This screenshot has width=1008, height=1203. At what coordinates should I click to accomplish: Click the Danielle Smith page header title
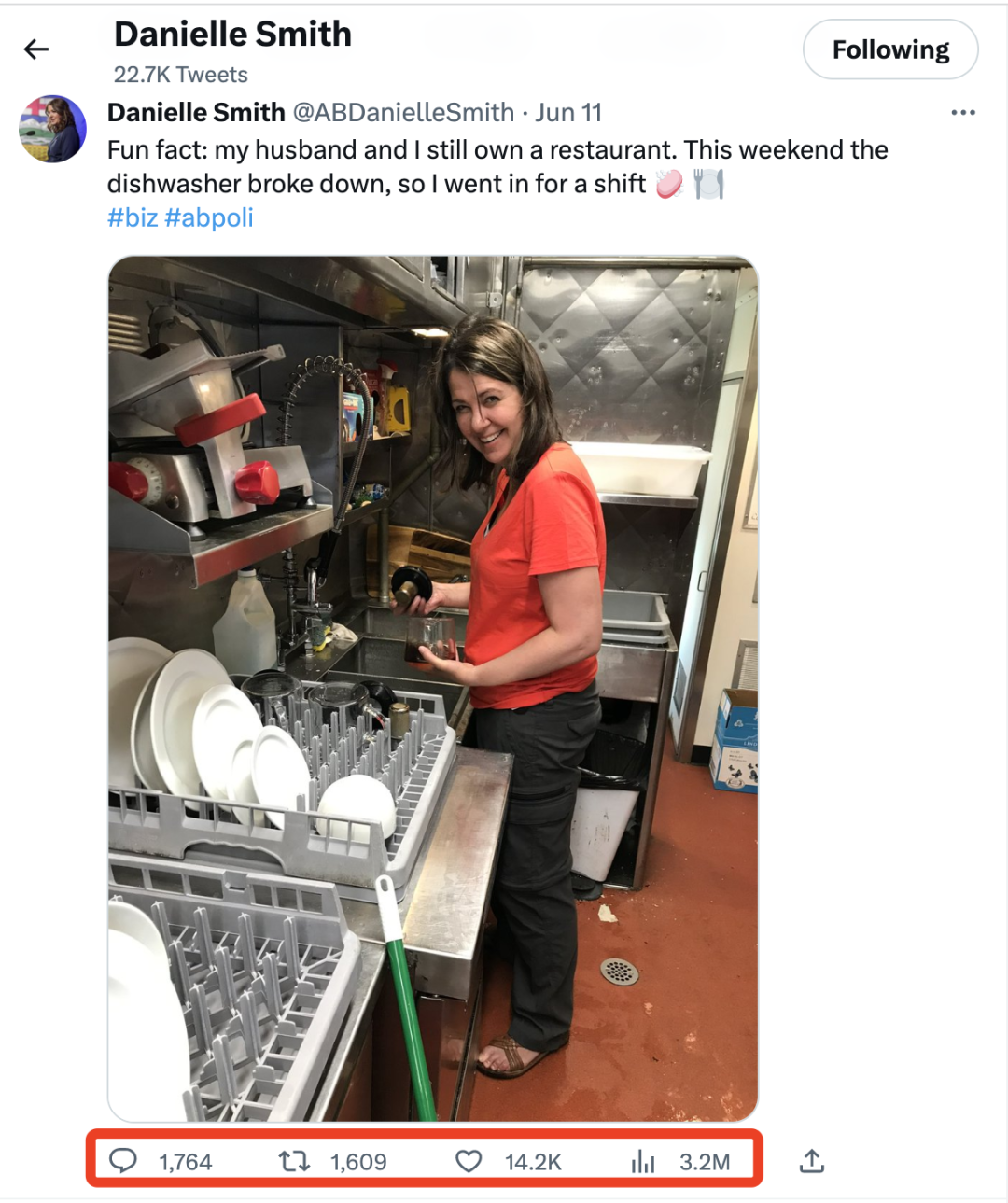coord(232,35)
